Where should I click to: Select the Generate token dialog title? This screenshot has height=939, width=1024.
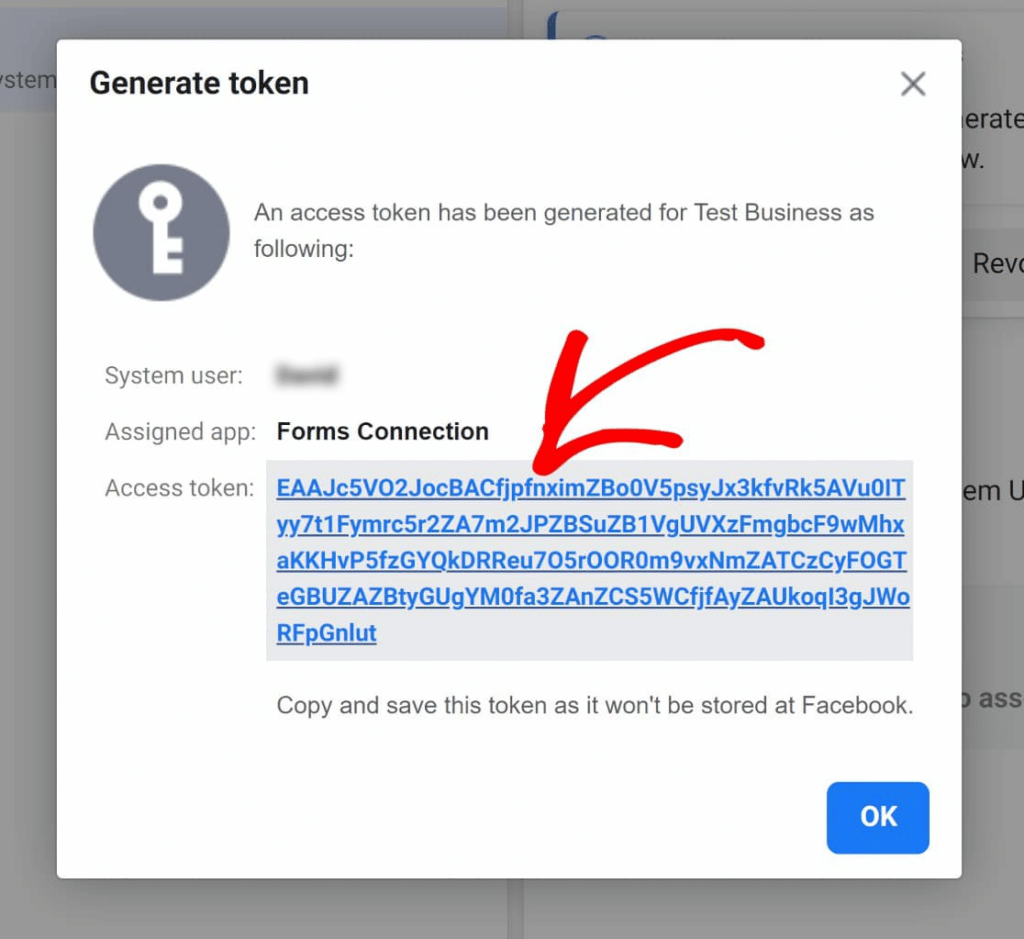tap(198, 83)
